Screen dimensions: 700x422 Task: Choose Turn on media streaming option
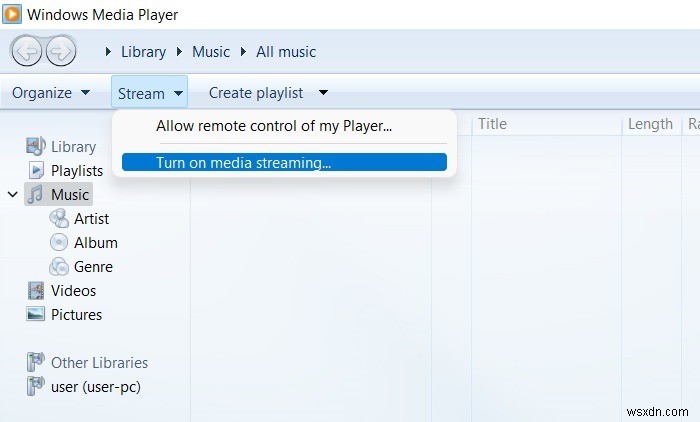pyautogui.click(x=284, y=162)
